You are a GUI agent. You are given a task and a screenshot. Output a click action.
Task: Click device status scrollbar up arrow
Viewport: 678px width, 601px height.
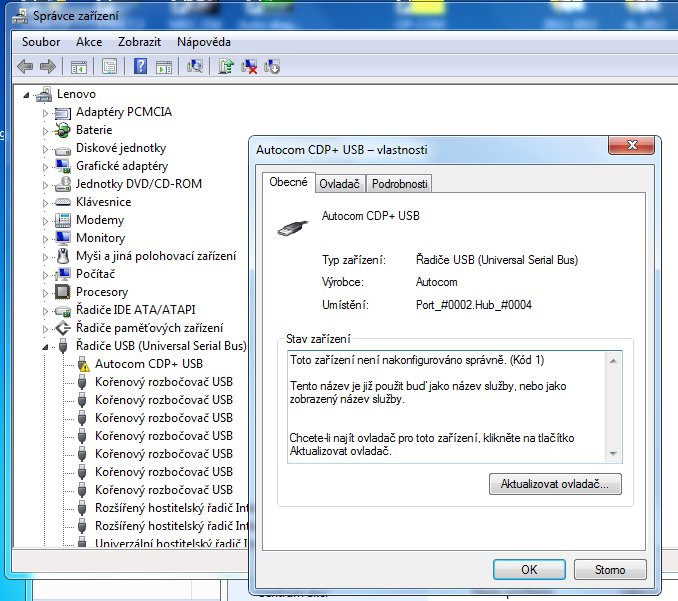coord(613,361)
